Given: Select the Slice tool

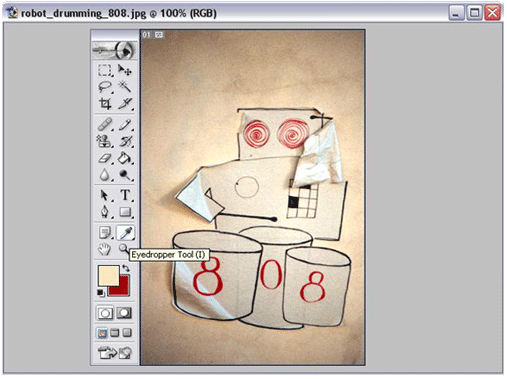Looking at the screenshot, I should pyautogui.click(x=125, y=104).
